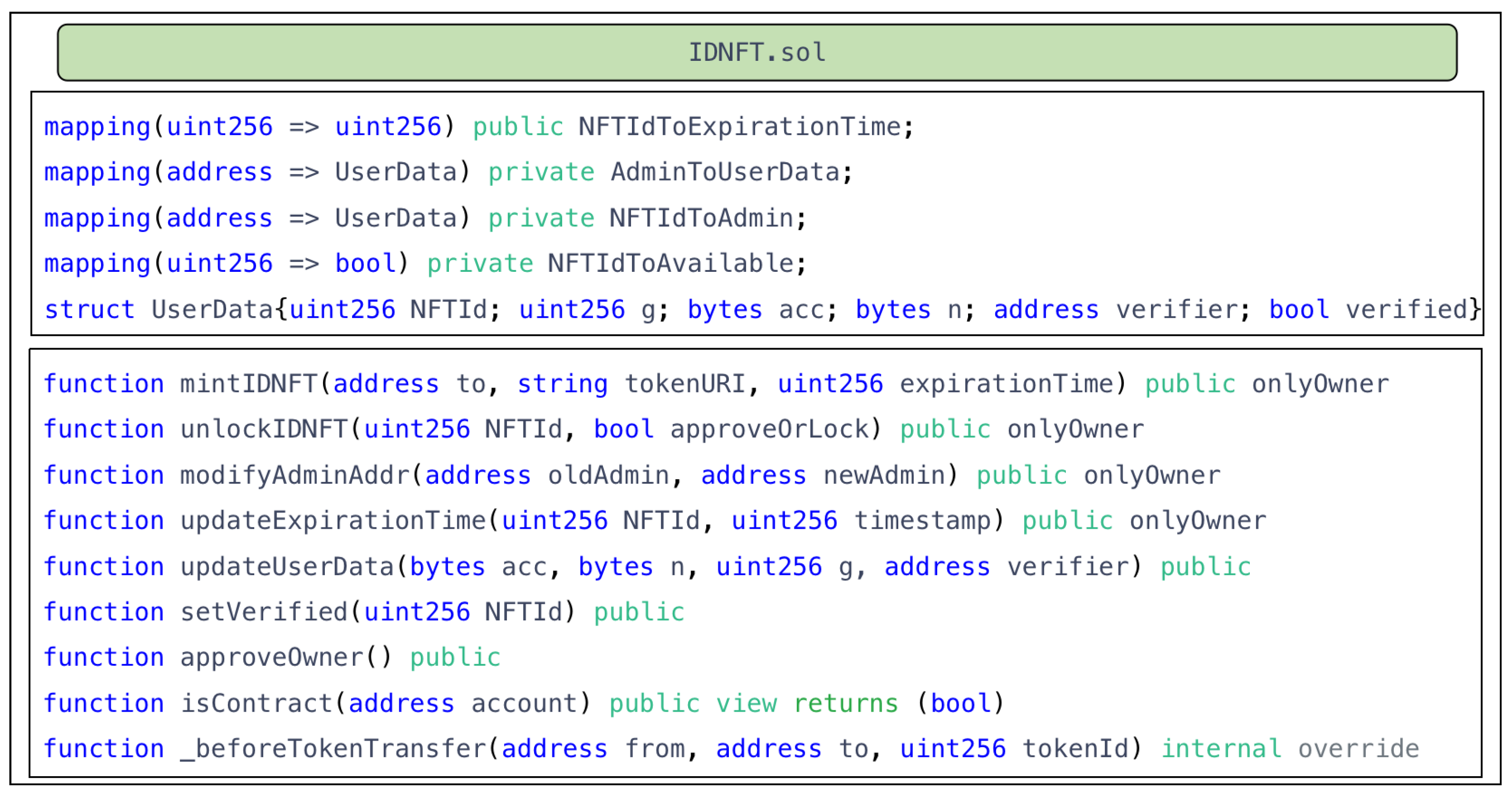Select the onlyOwner modifier on the mintIDNFT line
Image resolution: width=1512 pixels, height=794 pixels.
(1321, 384)
